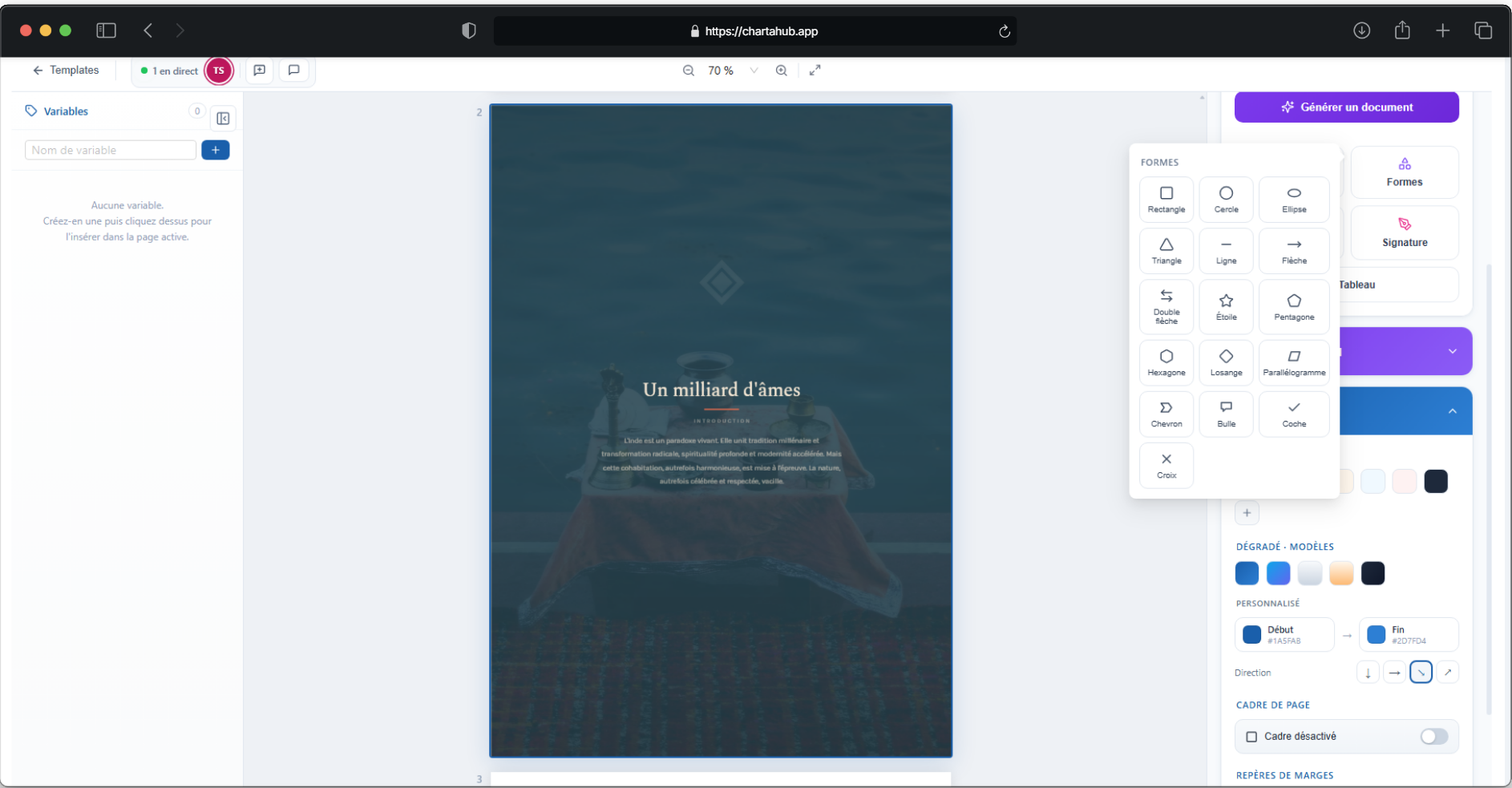The image size is (1512, 788).
Task: Select the Double flèche shape
Action: pyautogui.click(x=1166, y=307)
